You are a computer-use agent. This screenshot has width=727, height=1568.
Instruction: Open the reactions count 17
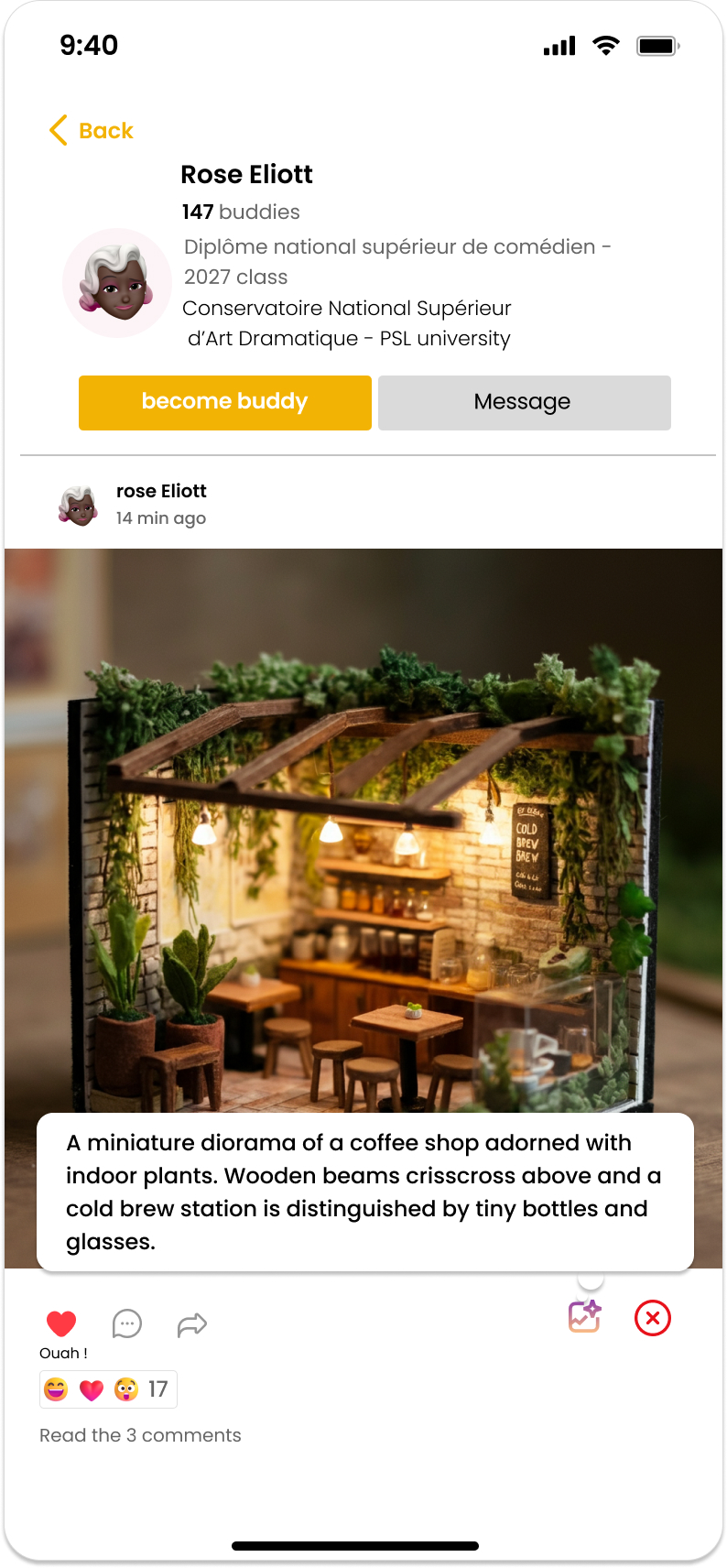[x=158, y=1389]
